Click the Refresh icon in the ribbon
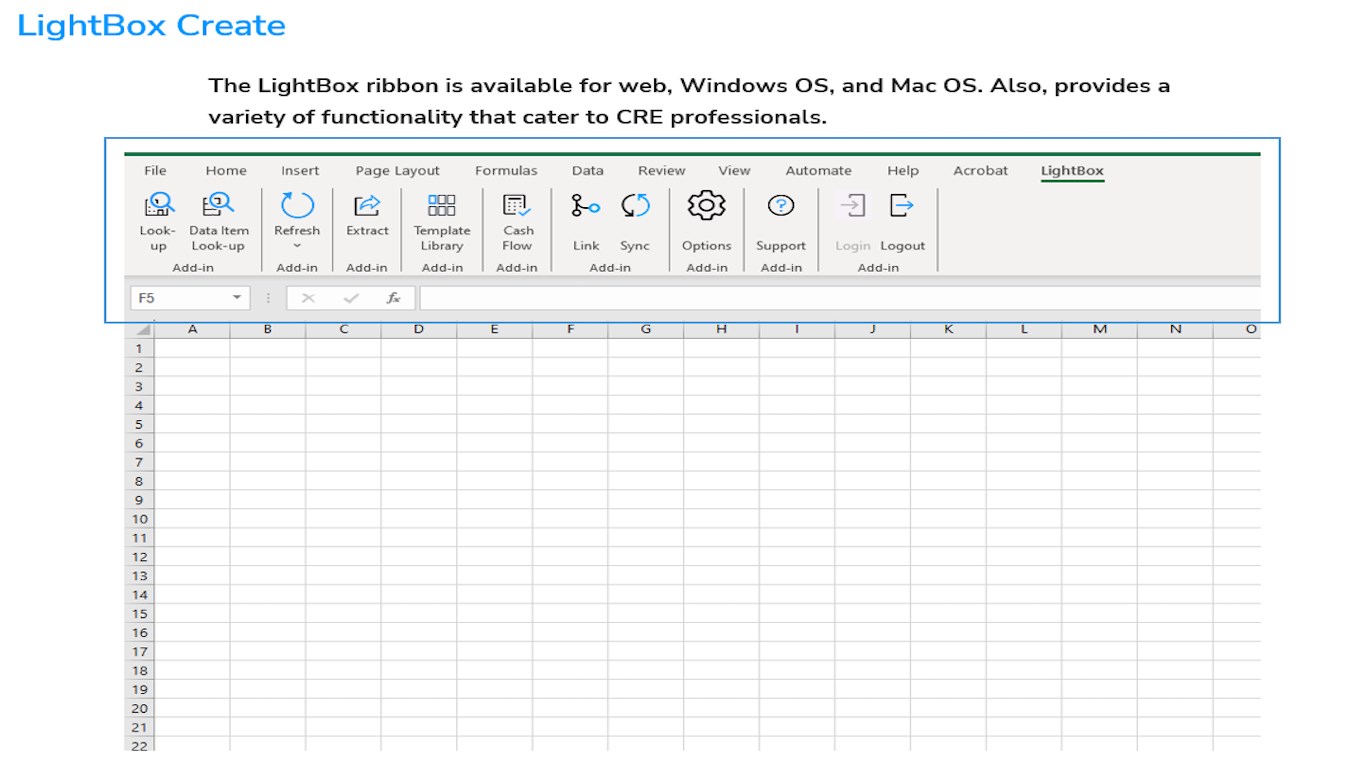Screen dimensions: 1366x768 [297, 206]
